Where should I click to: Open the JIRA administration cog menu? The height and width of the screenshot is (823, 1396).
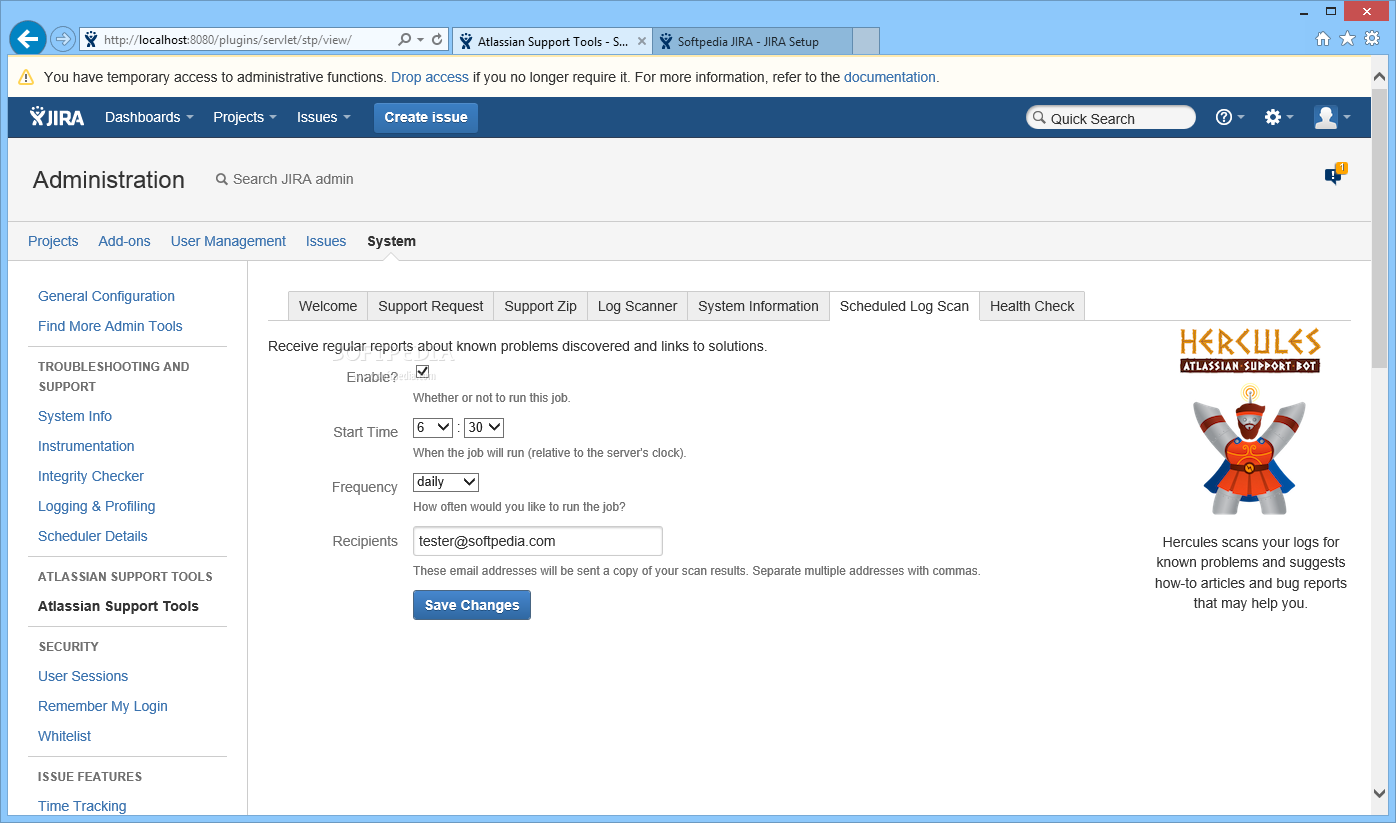1279,117
